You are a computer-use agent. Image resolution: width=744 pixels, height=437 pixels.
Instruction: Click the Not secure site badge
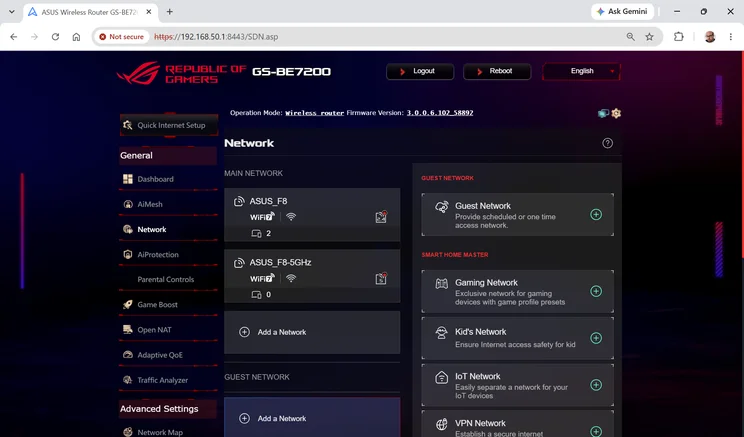[x=121, y=37]
